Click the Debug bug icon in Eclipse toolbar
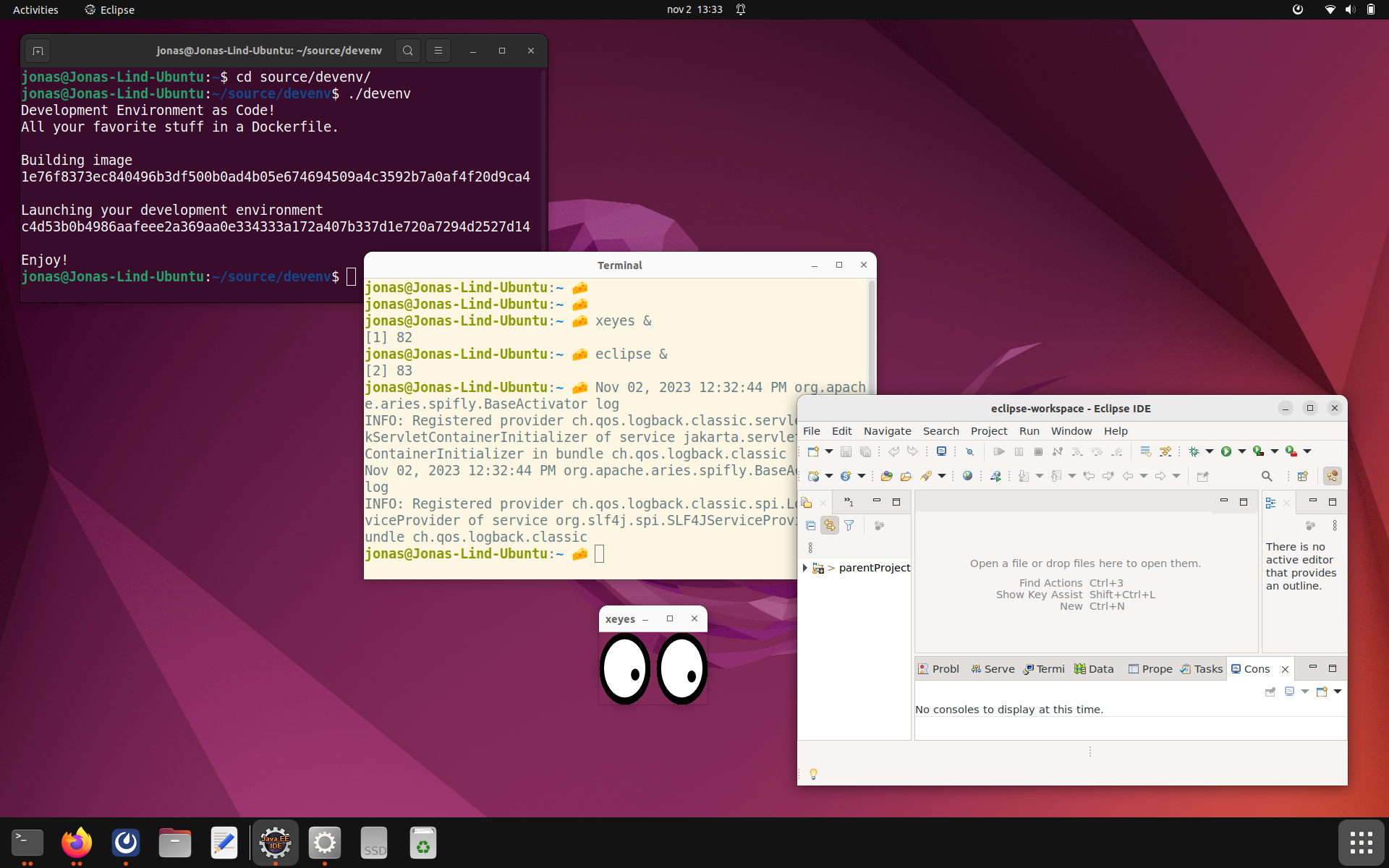This screenshot has height=868, width=1389. [1194, 451]
